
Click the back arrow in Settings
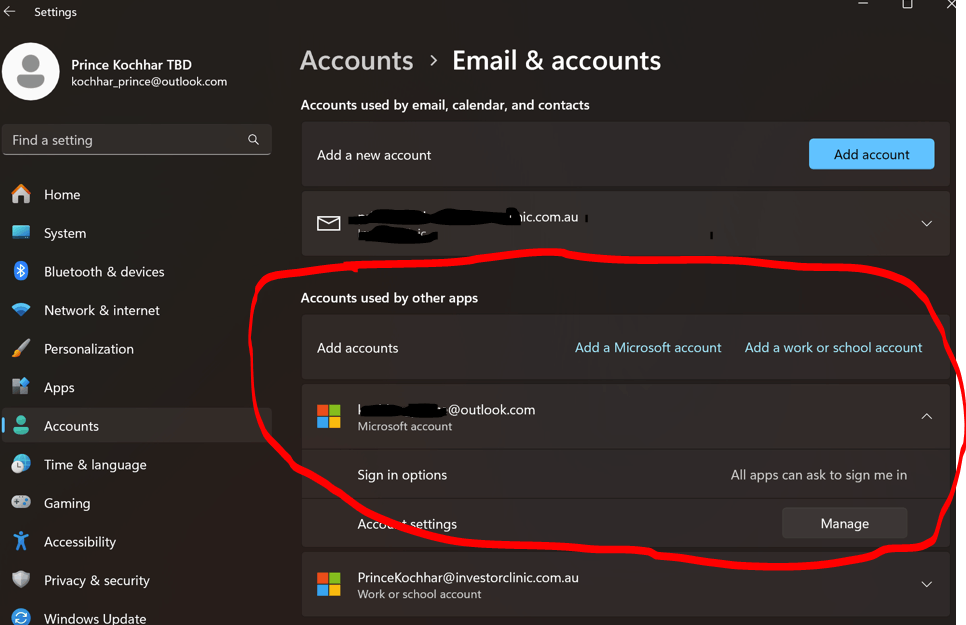[x=9, y=11]
